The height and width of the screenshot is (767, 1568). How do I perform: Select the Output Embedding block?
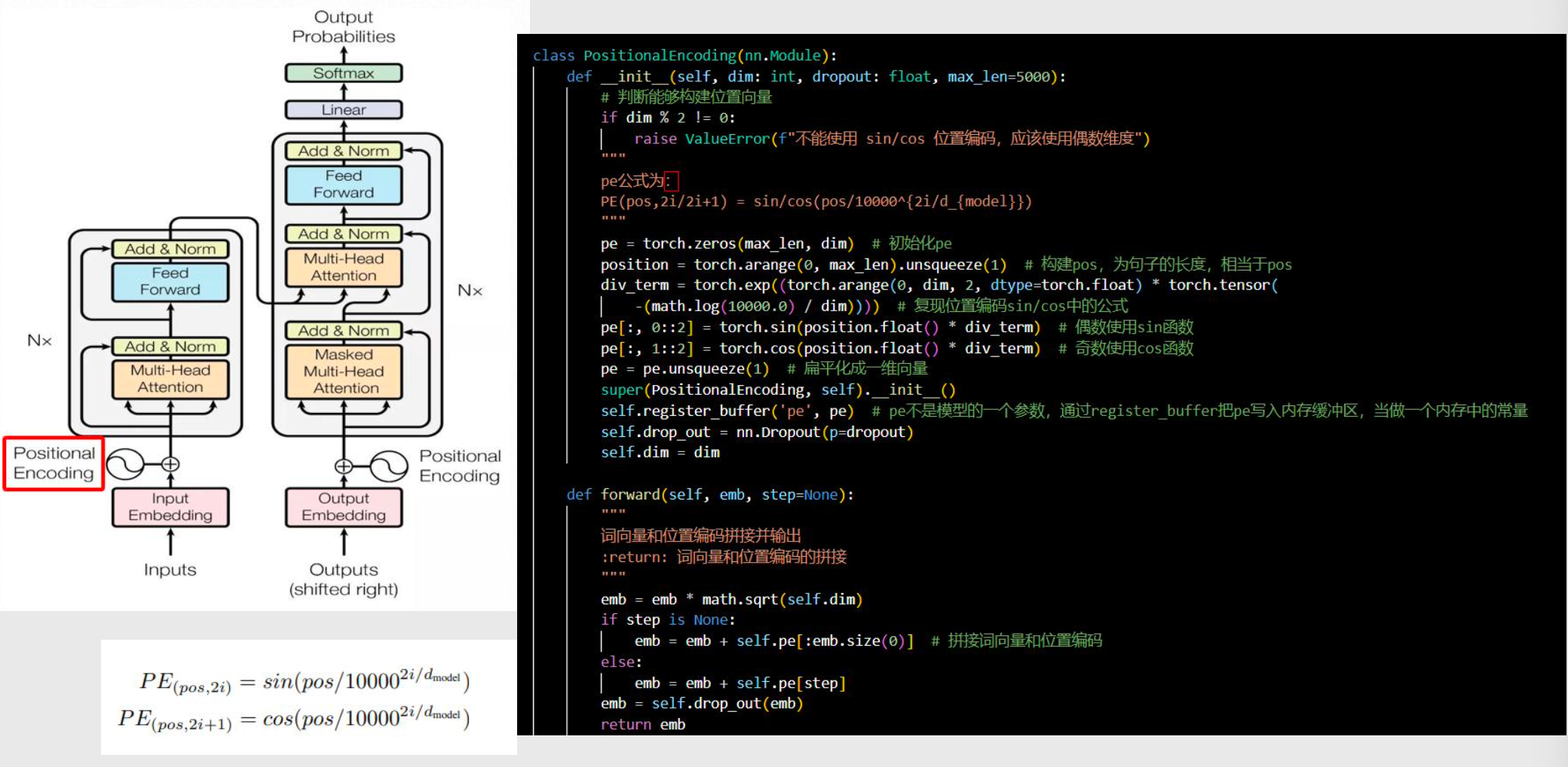344,507
